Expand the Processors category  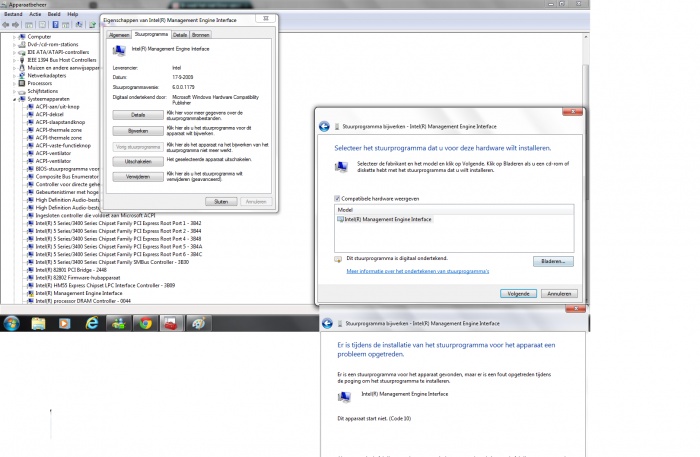point(14,83)
